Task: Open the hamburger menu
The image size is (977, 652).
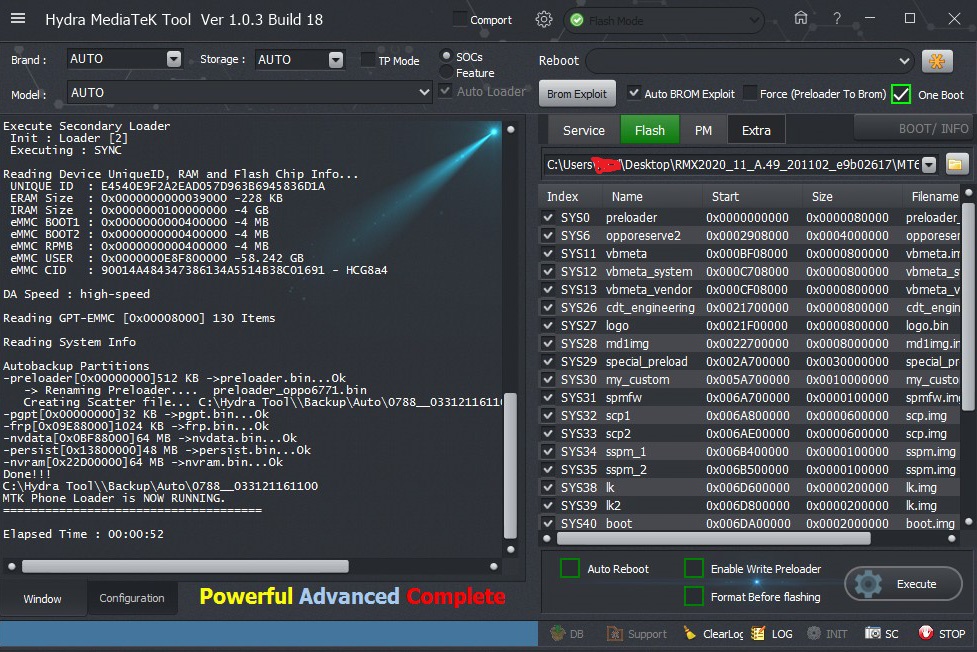Action: 18,19
